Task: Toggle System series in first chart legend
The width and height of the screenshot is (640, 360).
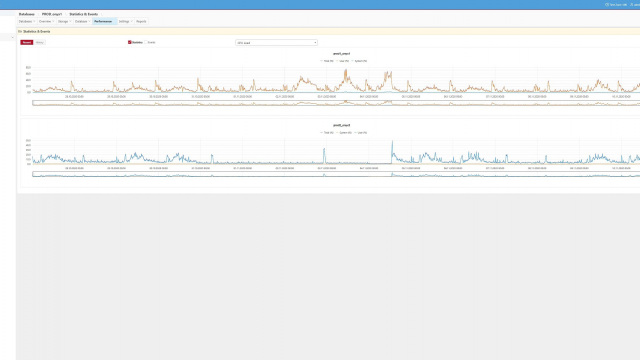Action: [360, 61]
